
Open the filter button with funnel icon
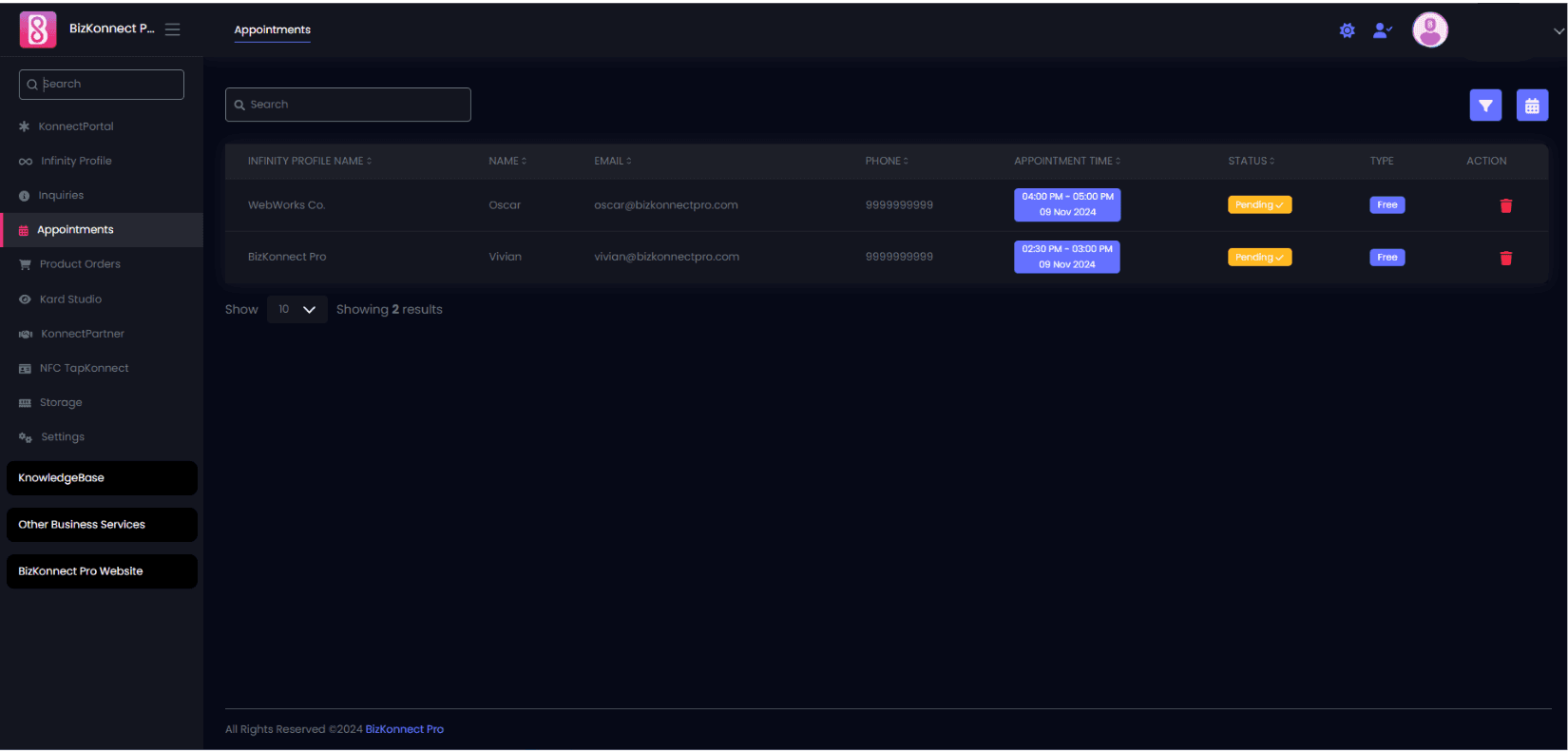[x=1485, y=106]
